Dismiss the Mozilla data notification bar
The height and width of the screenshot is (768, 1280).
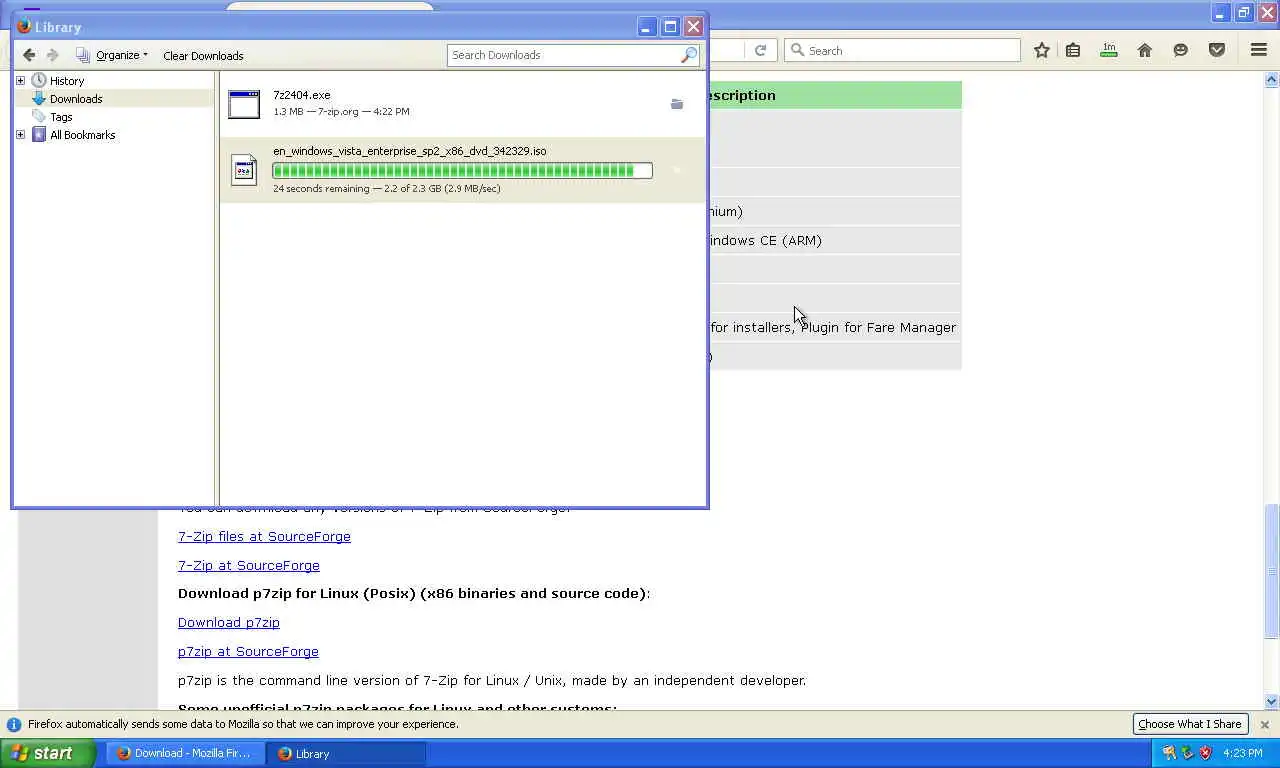[1264, 724]
